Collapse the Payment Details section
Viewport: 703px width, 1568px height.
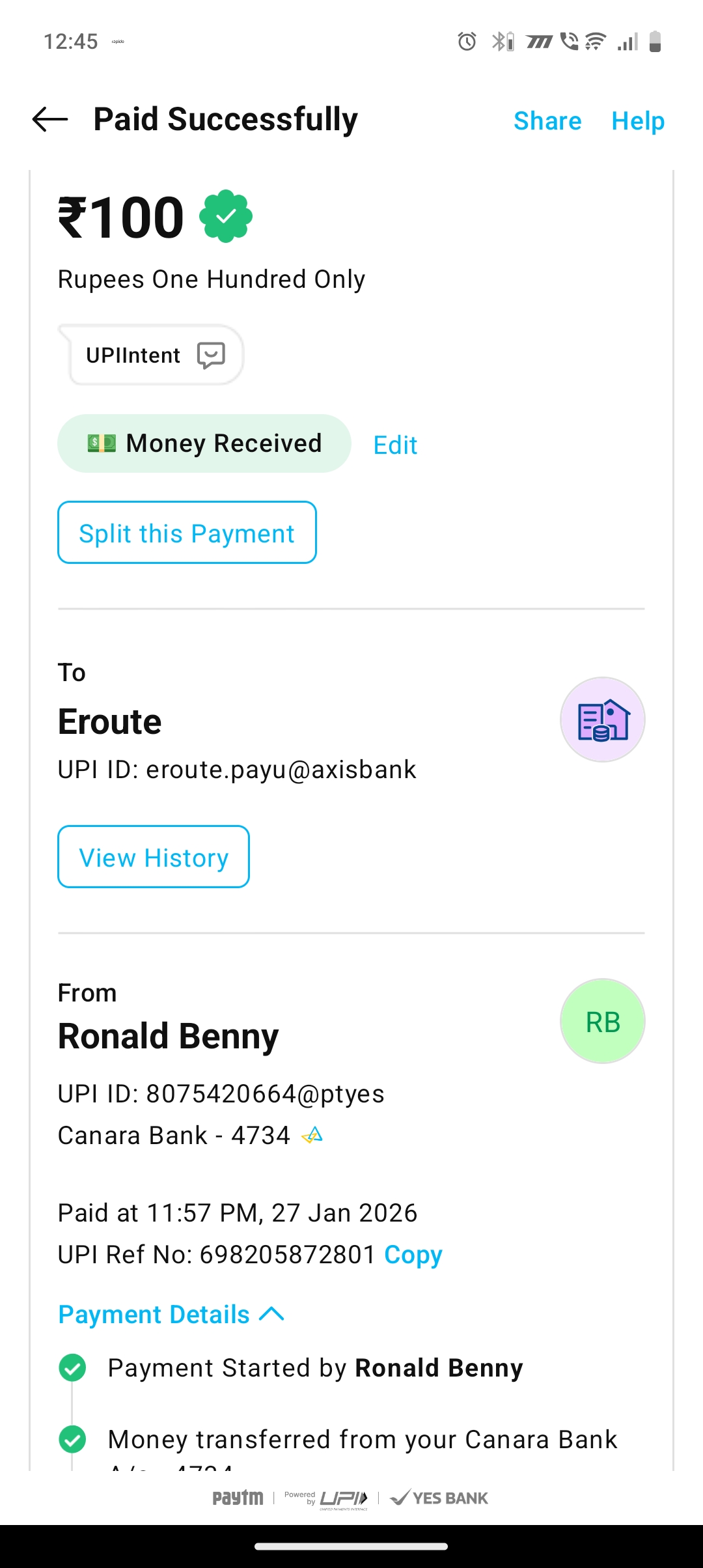click(x=171, y=1315)
